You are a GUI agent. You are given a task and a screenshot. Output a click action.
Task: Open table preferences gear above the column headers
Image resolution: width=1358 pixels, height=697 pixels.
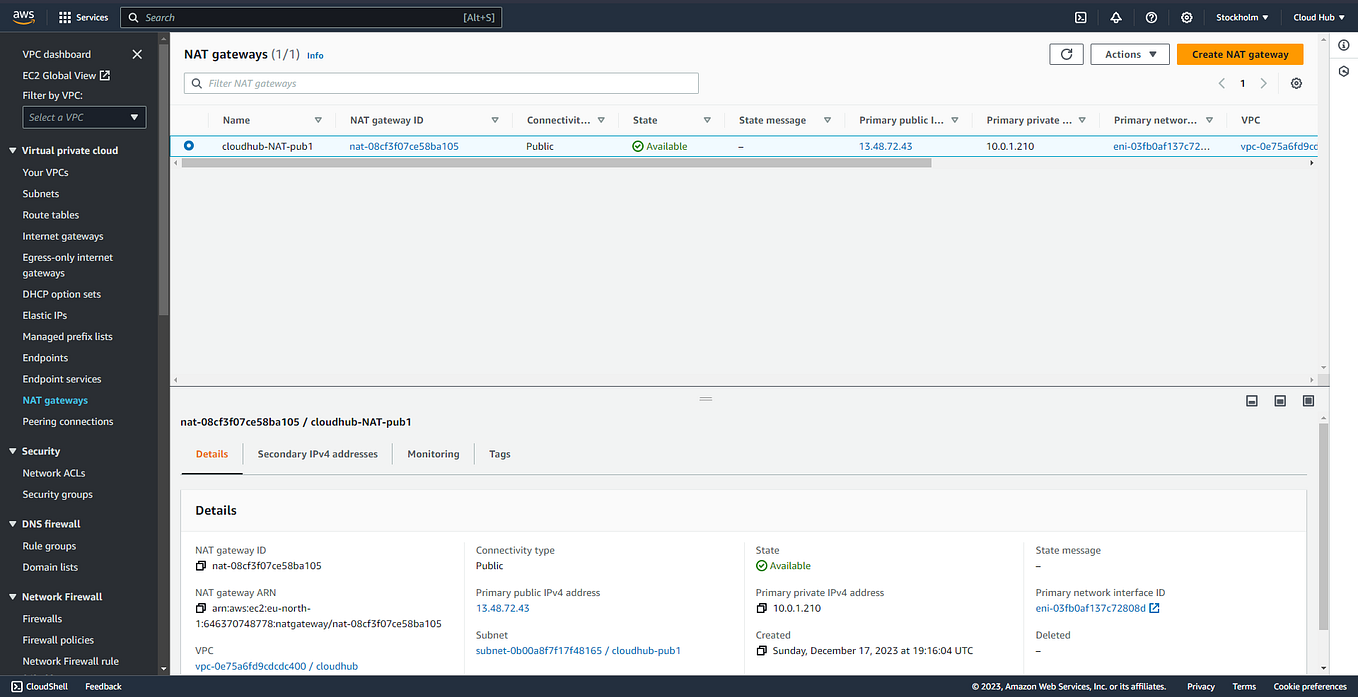[1296, 83]
